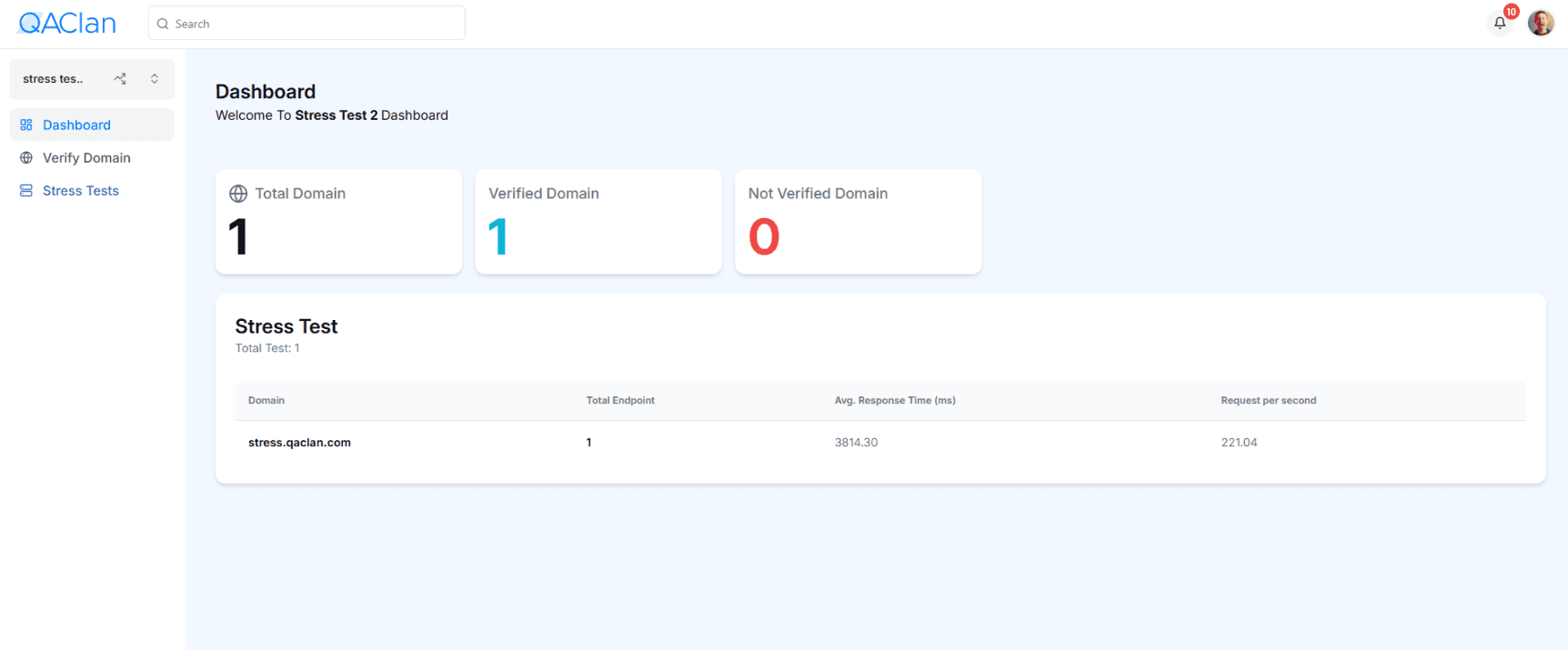The width and height of the screenshot is (1568, 650).
Task: Click the Stress Tests server icon
Action: [26, 190]
